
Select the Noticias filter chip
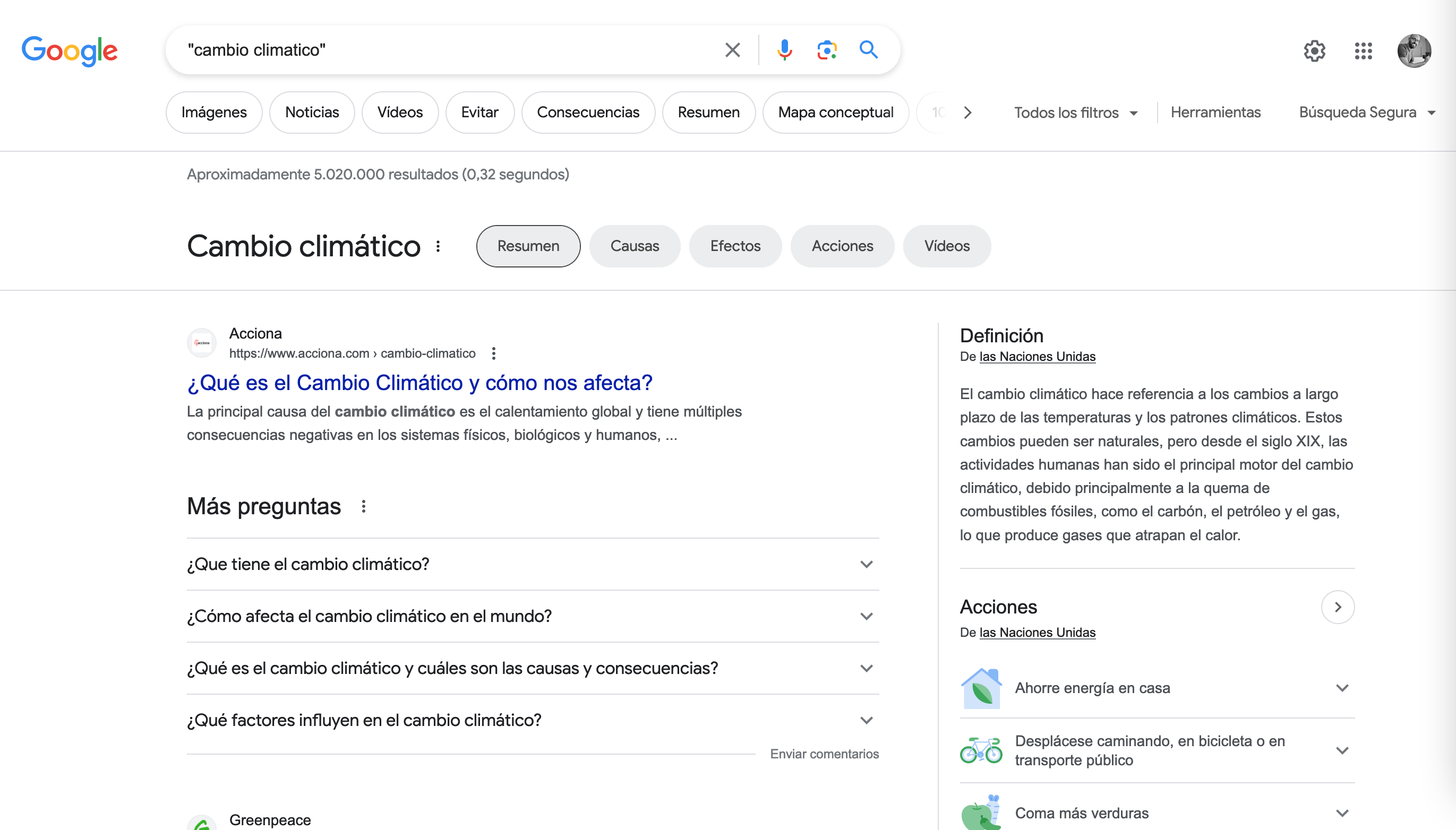tap(312, 113)
